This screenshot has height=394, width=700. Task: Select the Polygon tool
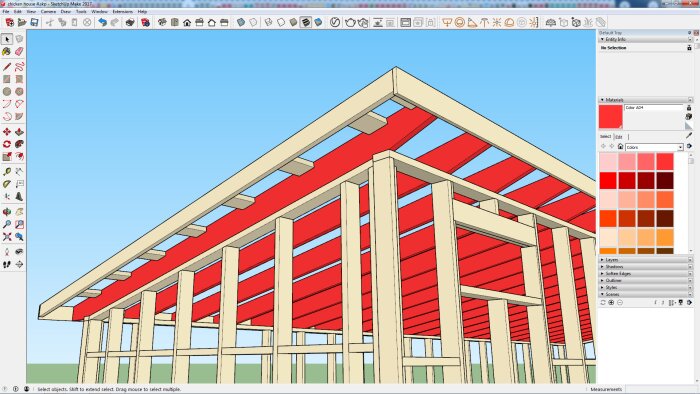click(x=19, y=91)
